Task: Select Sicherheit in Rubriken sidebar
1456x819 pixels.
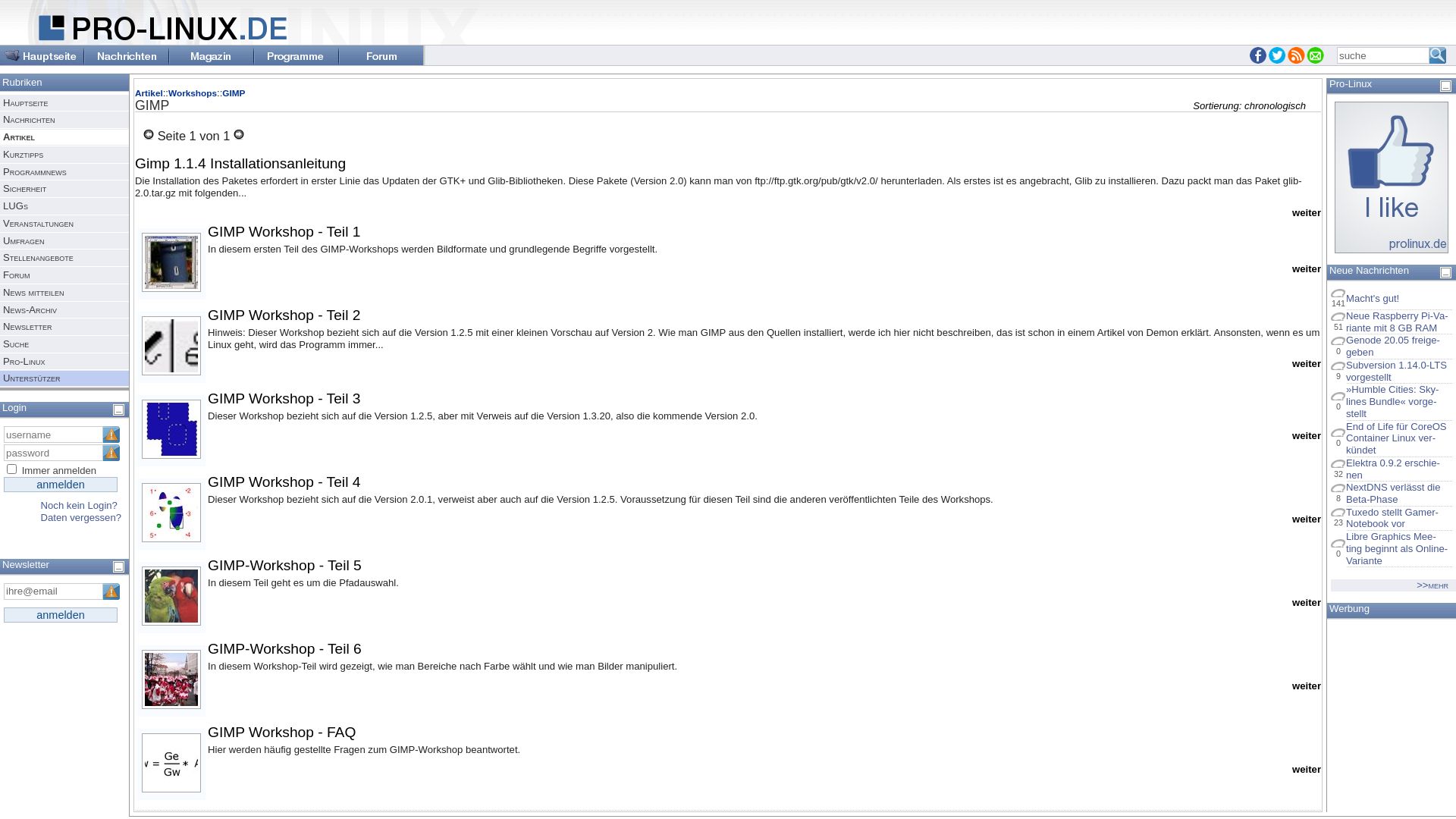Action: (64, 189)
